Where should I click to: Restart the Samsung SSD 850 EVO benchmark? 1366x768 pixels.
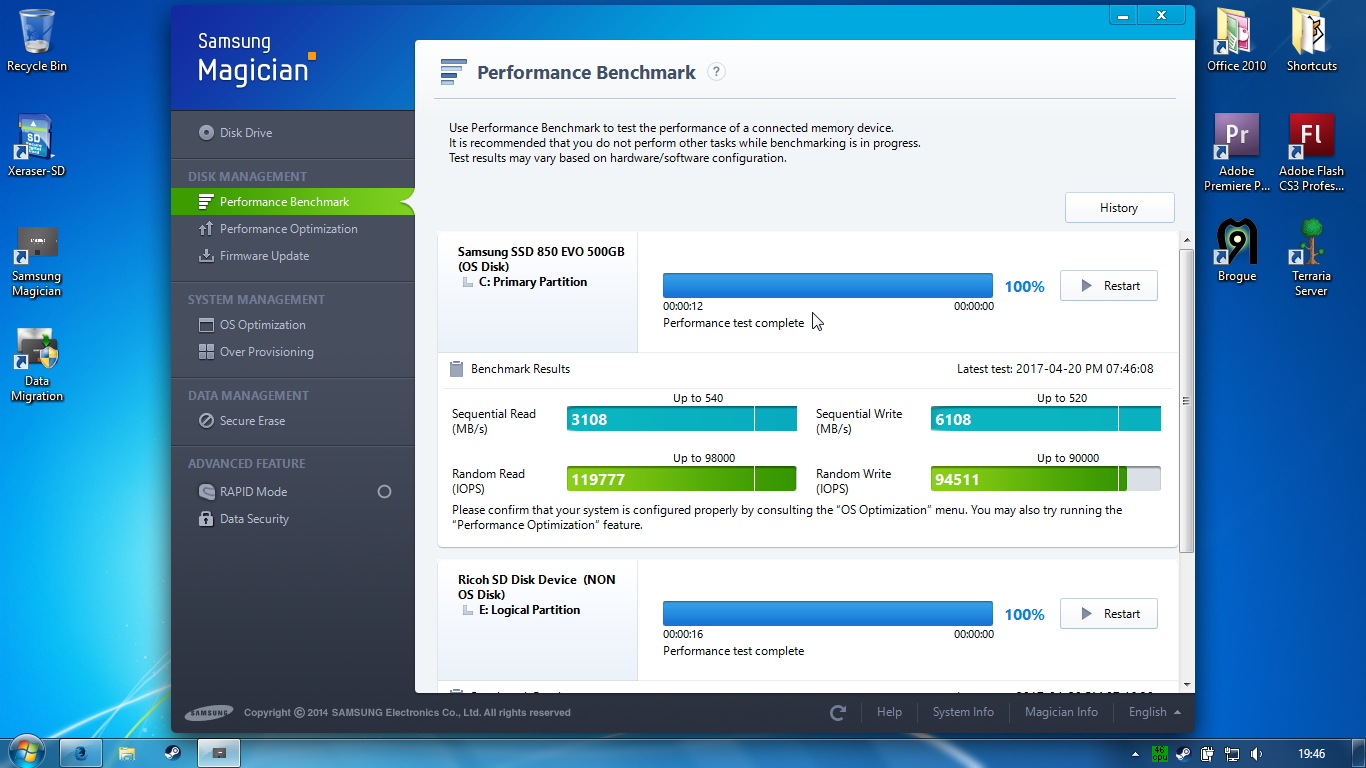pos(1108,286)
